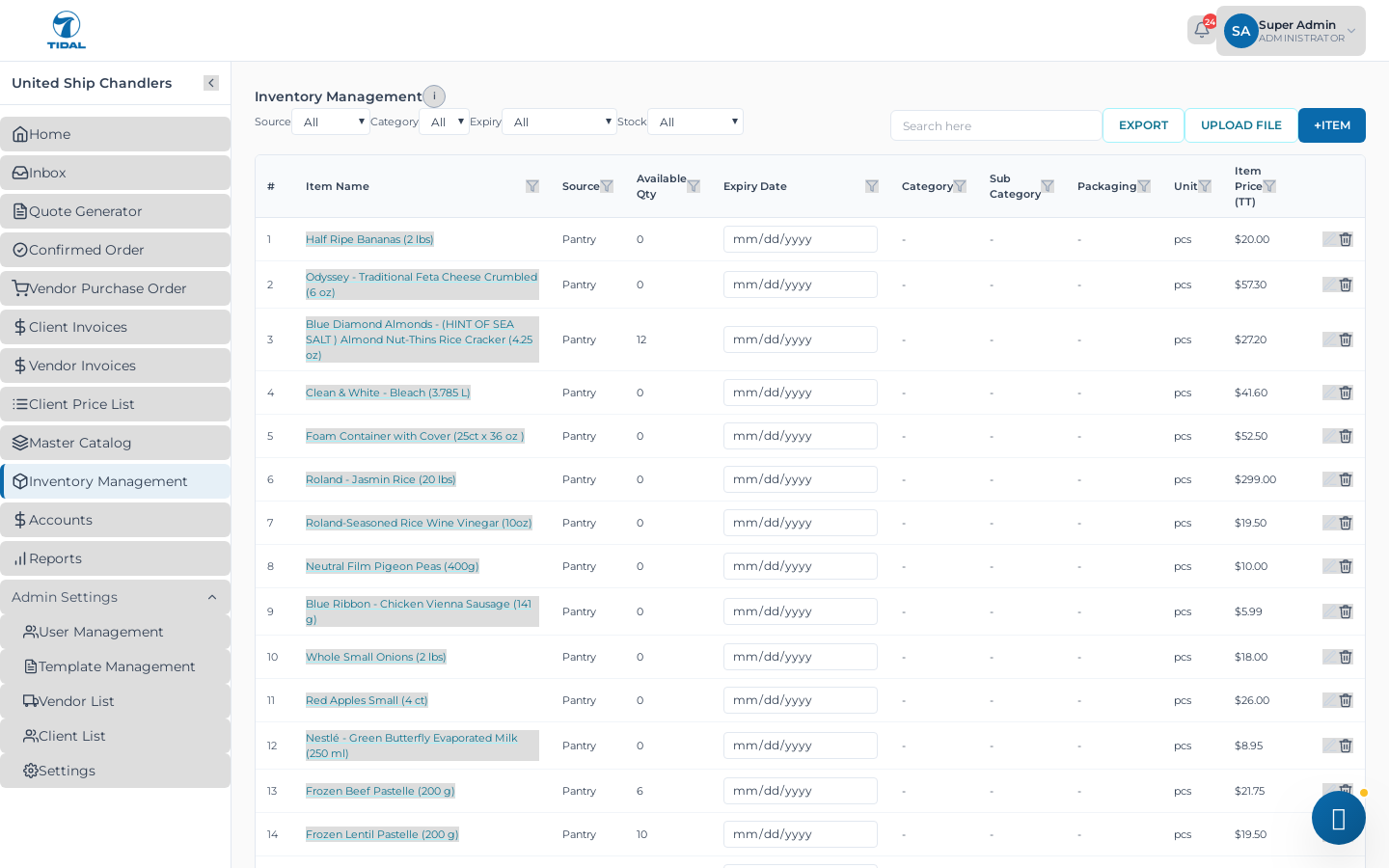
Task: Show the Inventory Management info icon
Action: point(434,96)
